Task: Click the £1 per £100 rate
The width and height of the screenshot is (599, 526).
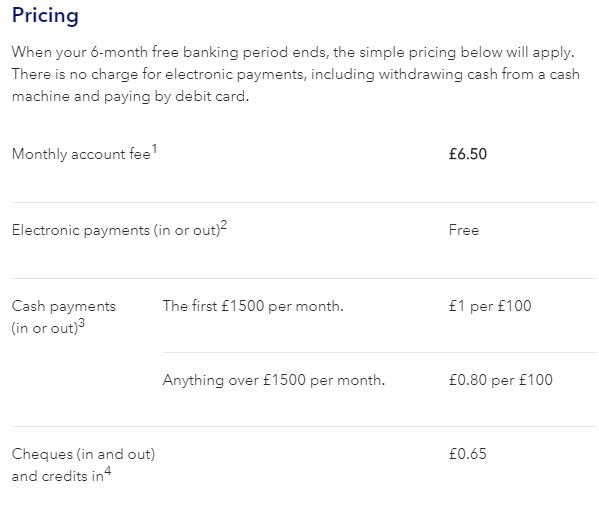Action: (x=490, y=306)
